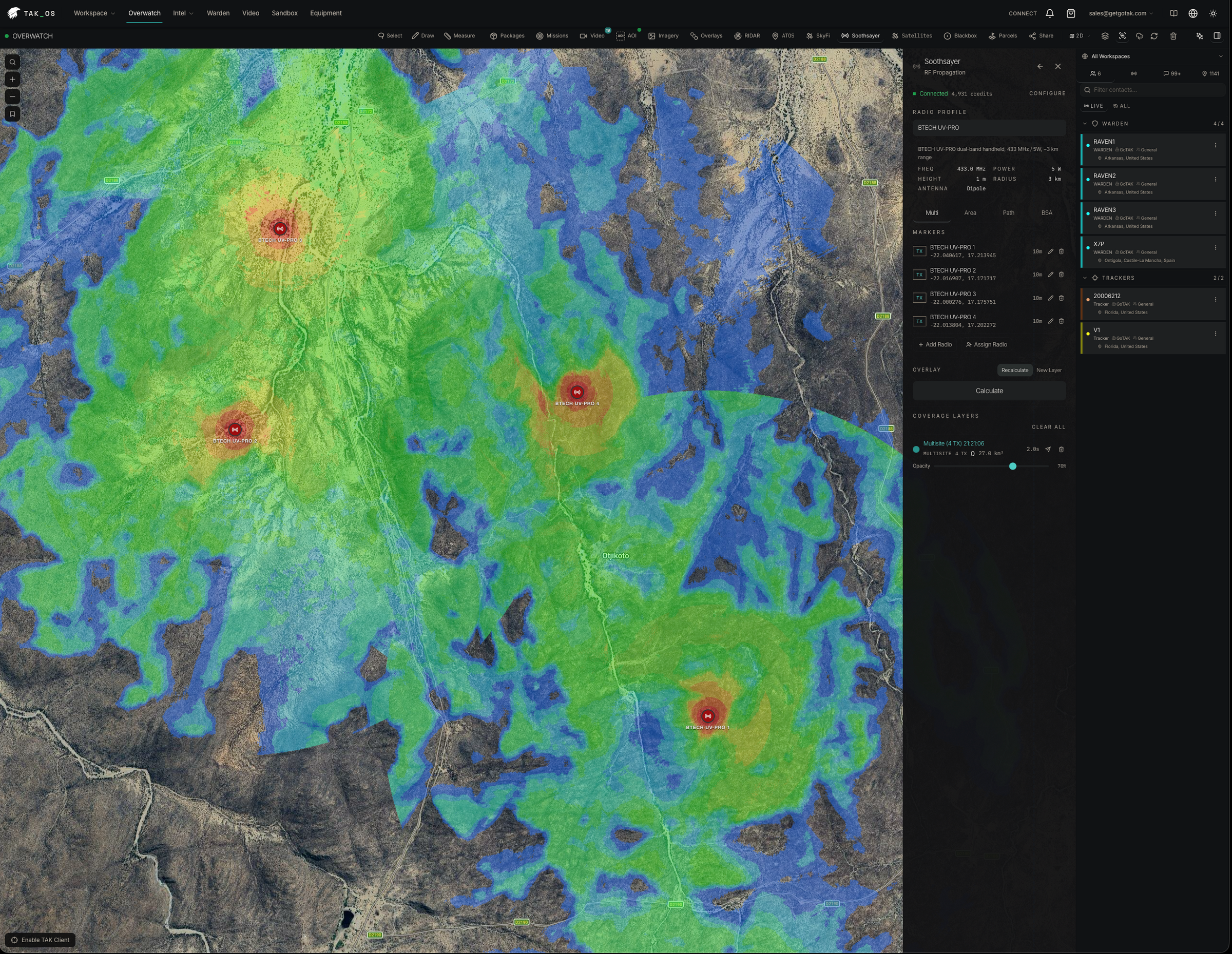This screenshot has height=954, width=1232.
Task: Open RAVEN1 contact options menu
Action: 1215,145
